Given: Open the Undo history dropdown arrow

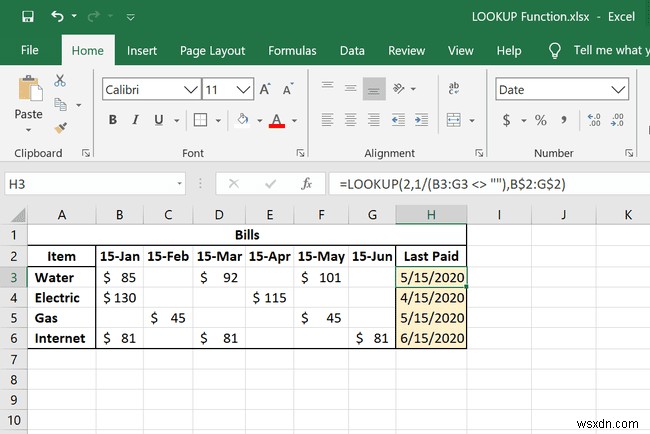Looking at the screenshot, I should point(74,16).
